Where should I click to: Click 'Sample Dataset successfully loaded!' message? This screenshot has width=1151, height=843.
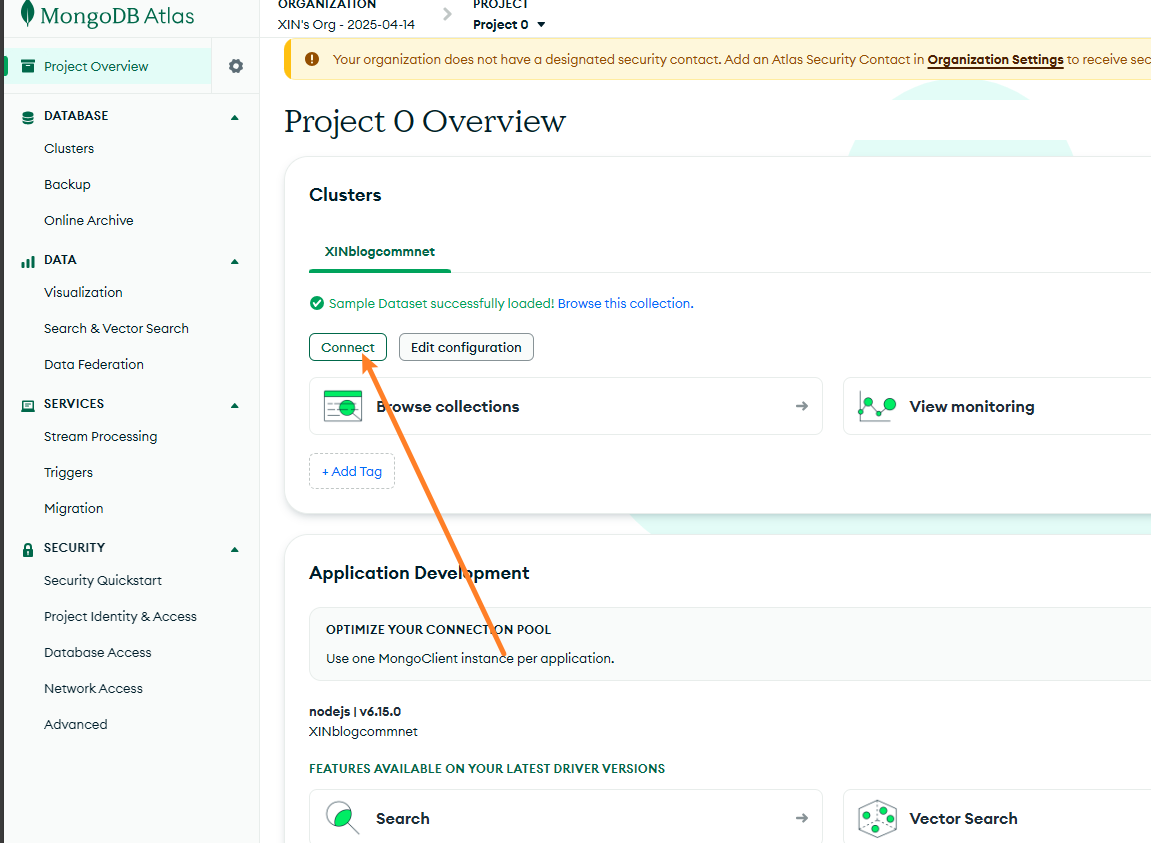tap(441, 303)
